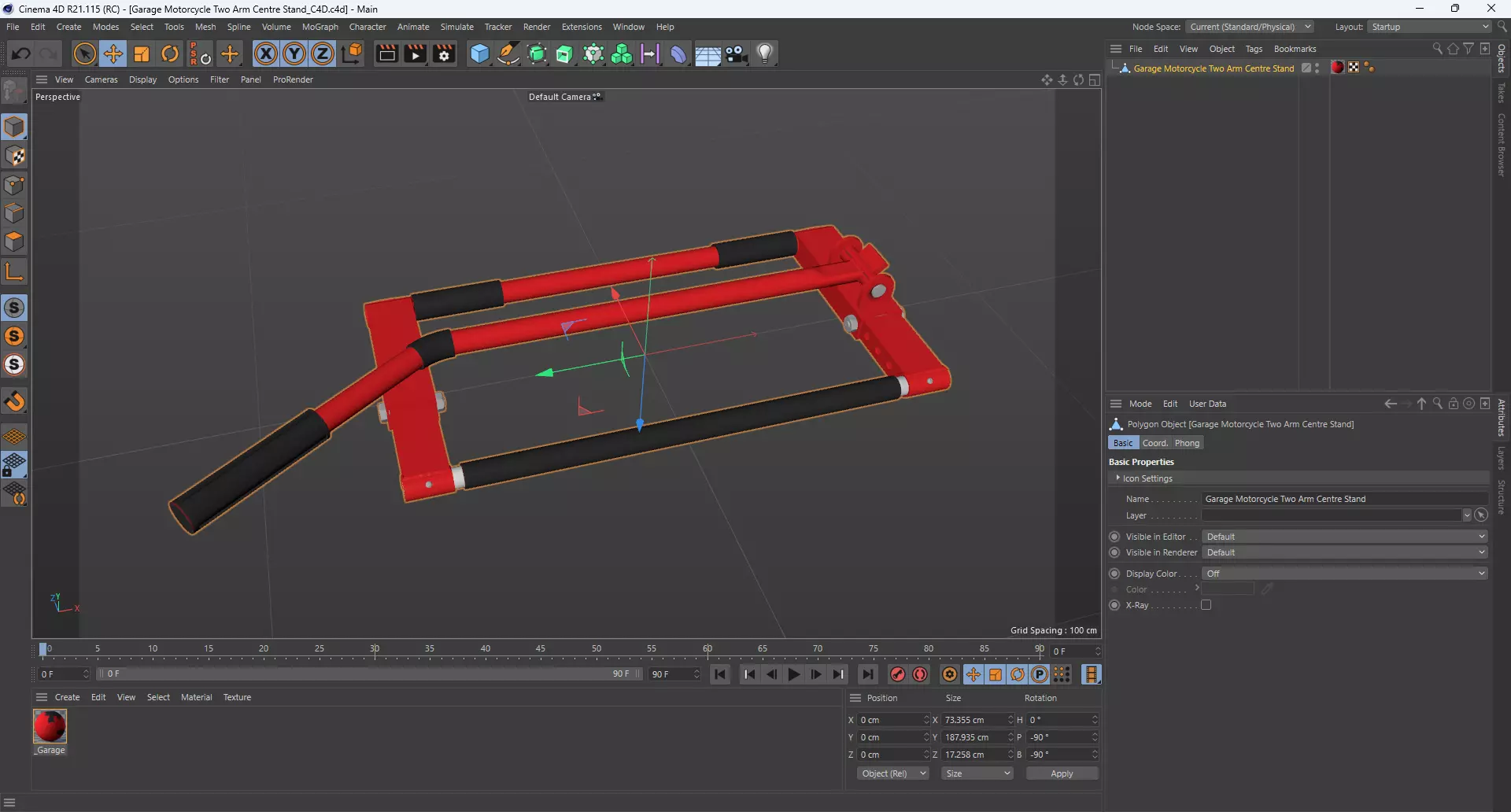Toggle Autokeying button
This screenshot has width=1511, height=812.
pyautogui.click(x=920, y=674)
